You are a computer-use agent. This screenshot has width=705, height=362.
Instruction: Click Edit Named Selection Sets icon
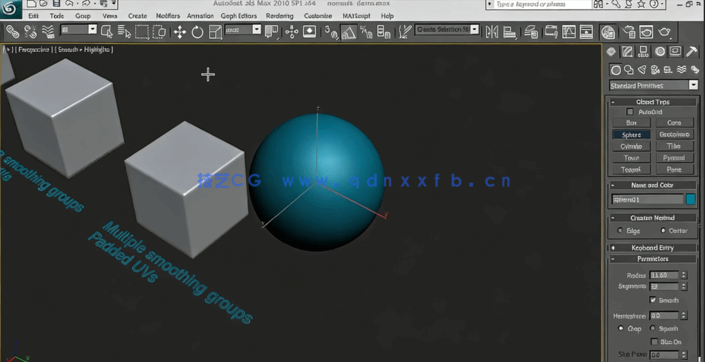pyautogui.click(x=405, y=32)
